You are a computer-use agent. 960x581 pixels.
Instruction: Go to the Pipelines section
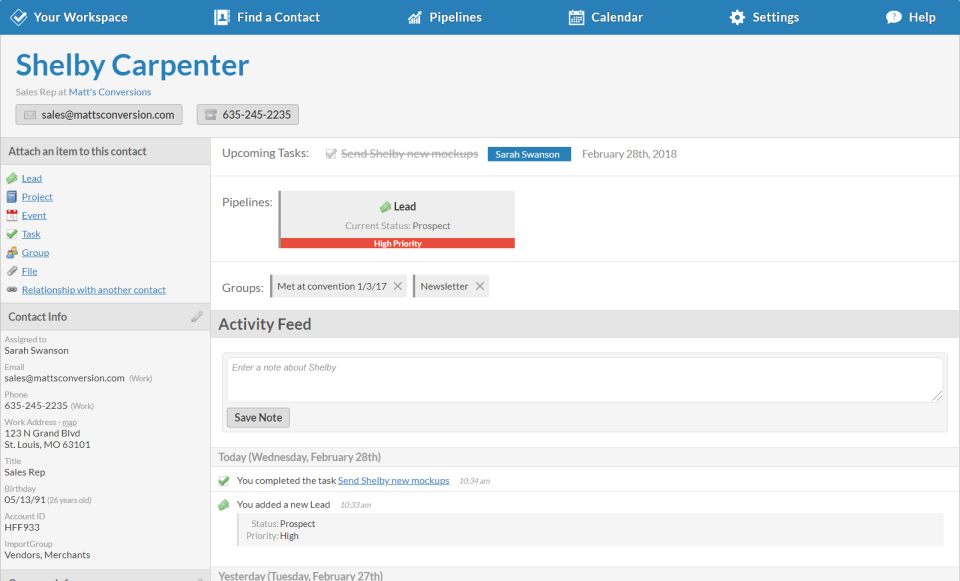click(x=444, y=17)
